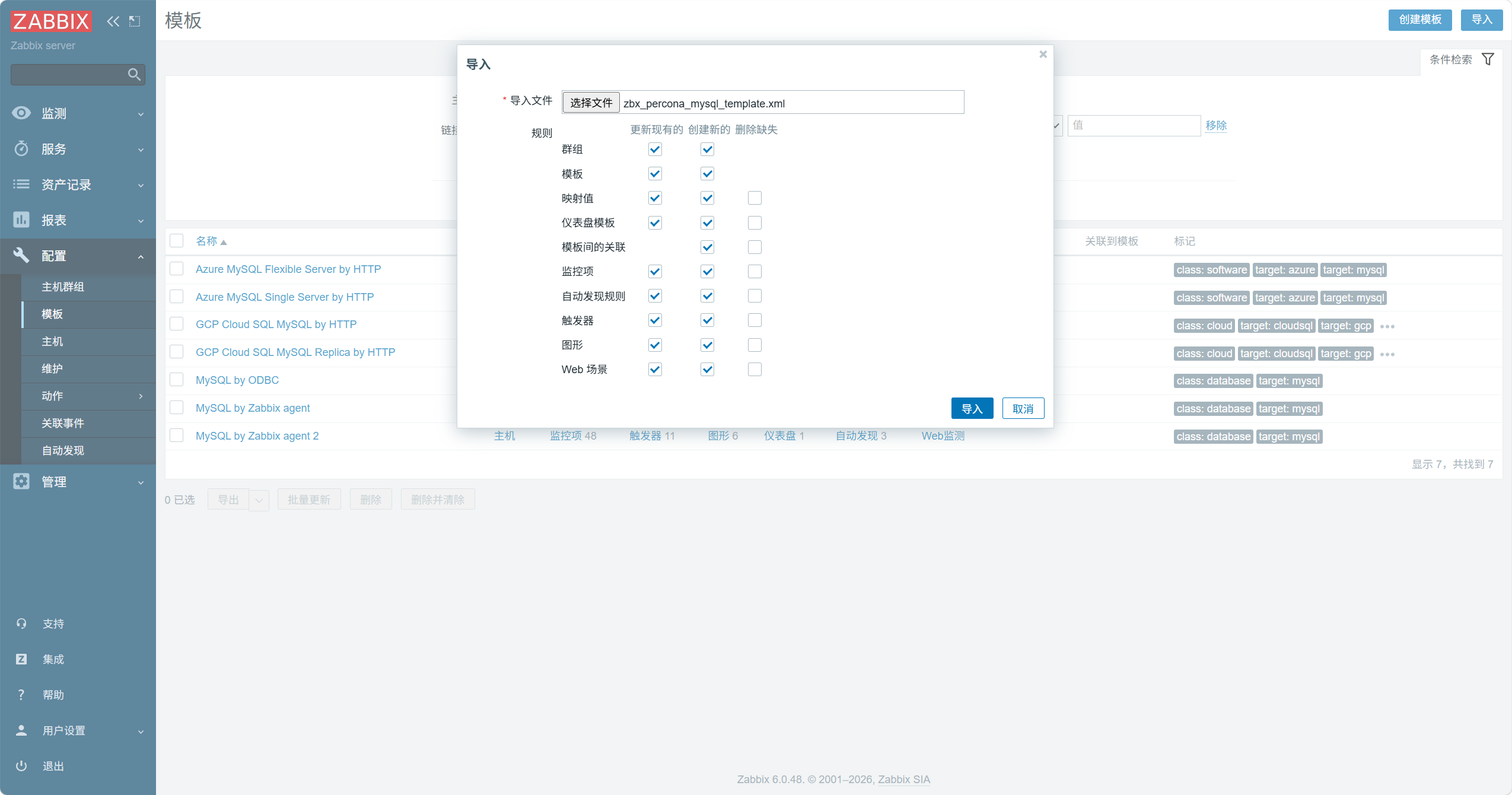The height and width of the screenshot is (795, 1512).
Task: Click the stopwatch icon for 服务
Action: (21, 148)
